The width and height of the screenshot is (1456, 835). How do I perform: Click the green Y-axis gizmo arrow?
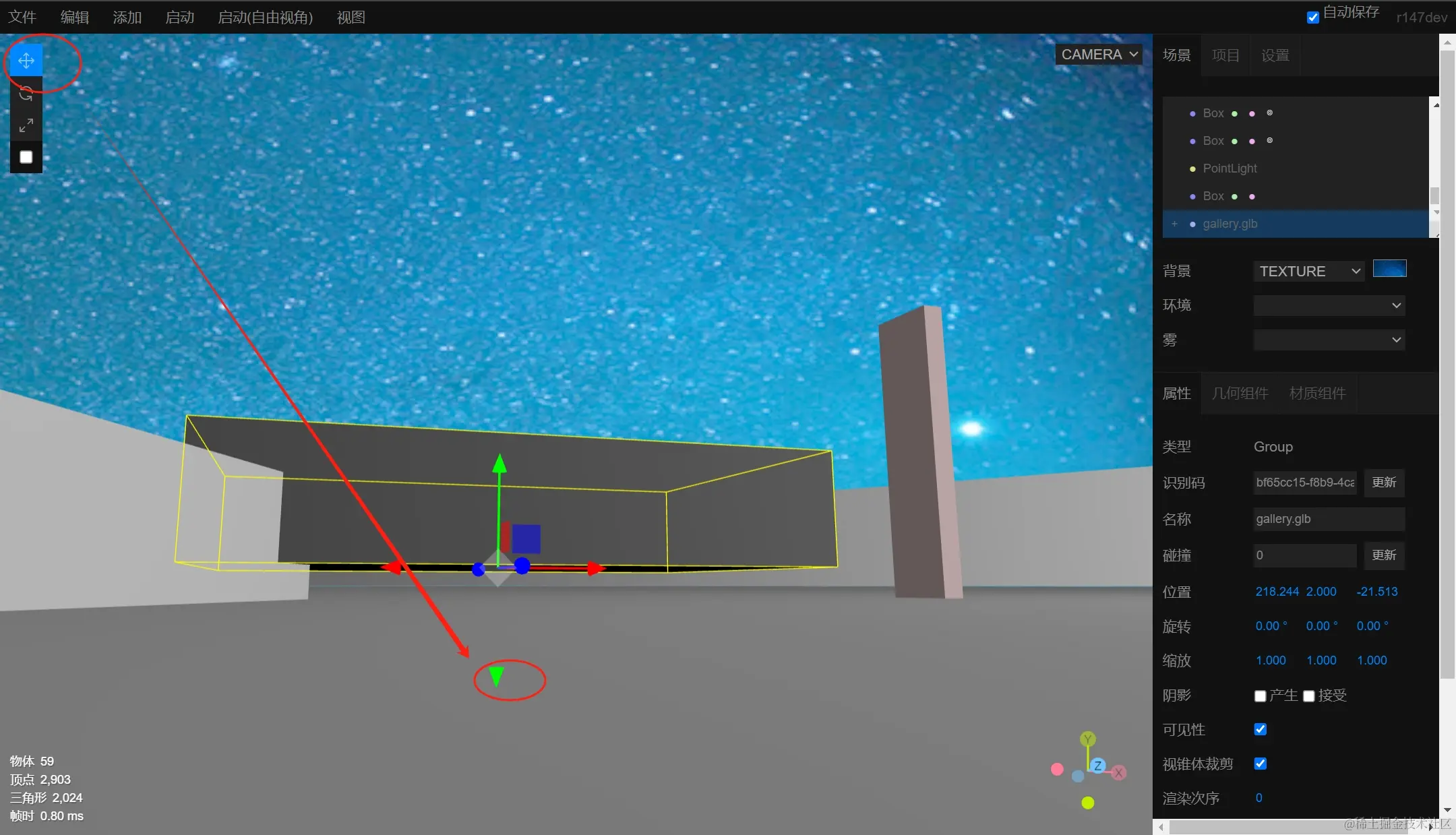(499, 465)
